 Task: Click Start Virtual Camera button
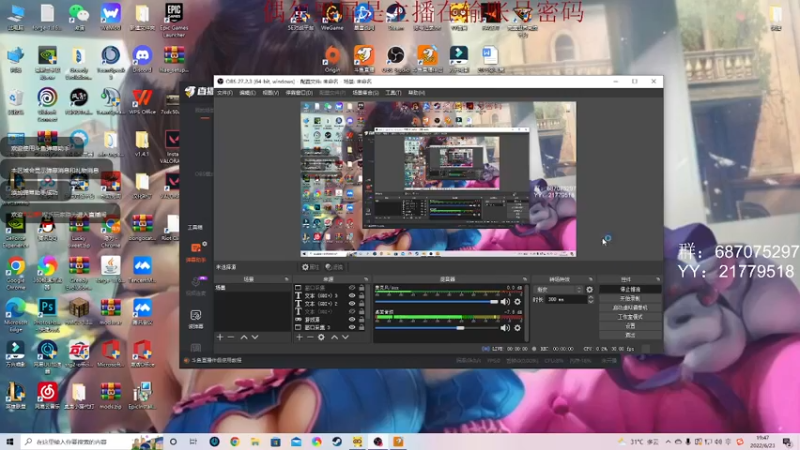coord(630,308)
